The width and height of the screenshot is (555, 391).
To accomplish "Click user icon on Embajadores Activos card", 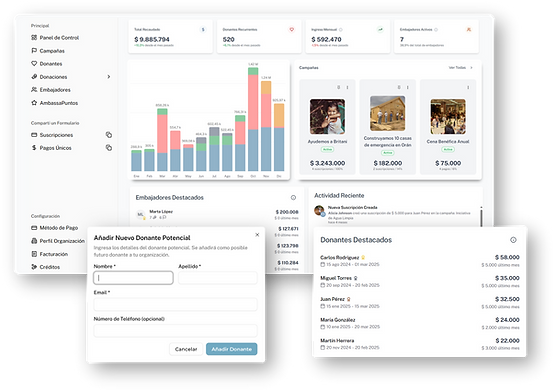I will [469, 30].
